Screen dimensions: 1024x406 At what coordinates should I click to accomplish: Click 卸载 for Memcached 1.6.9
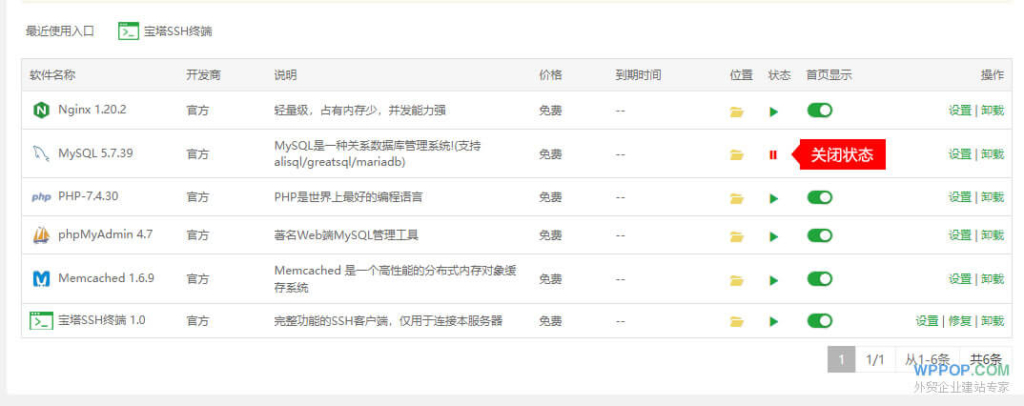992,279
